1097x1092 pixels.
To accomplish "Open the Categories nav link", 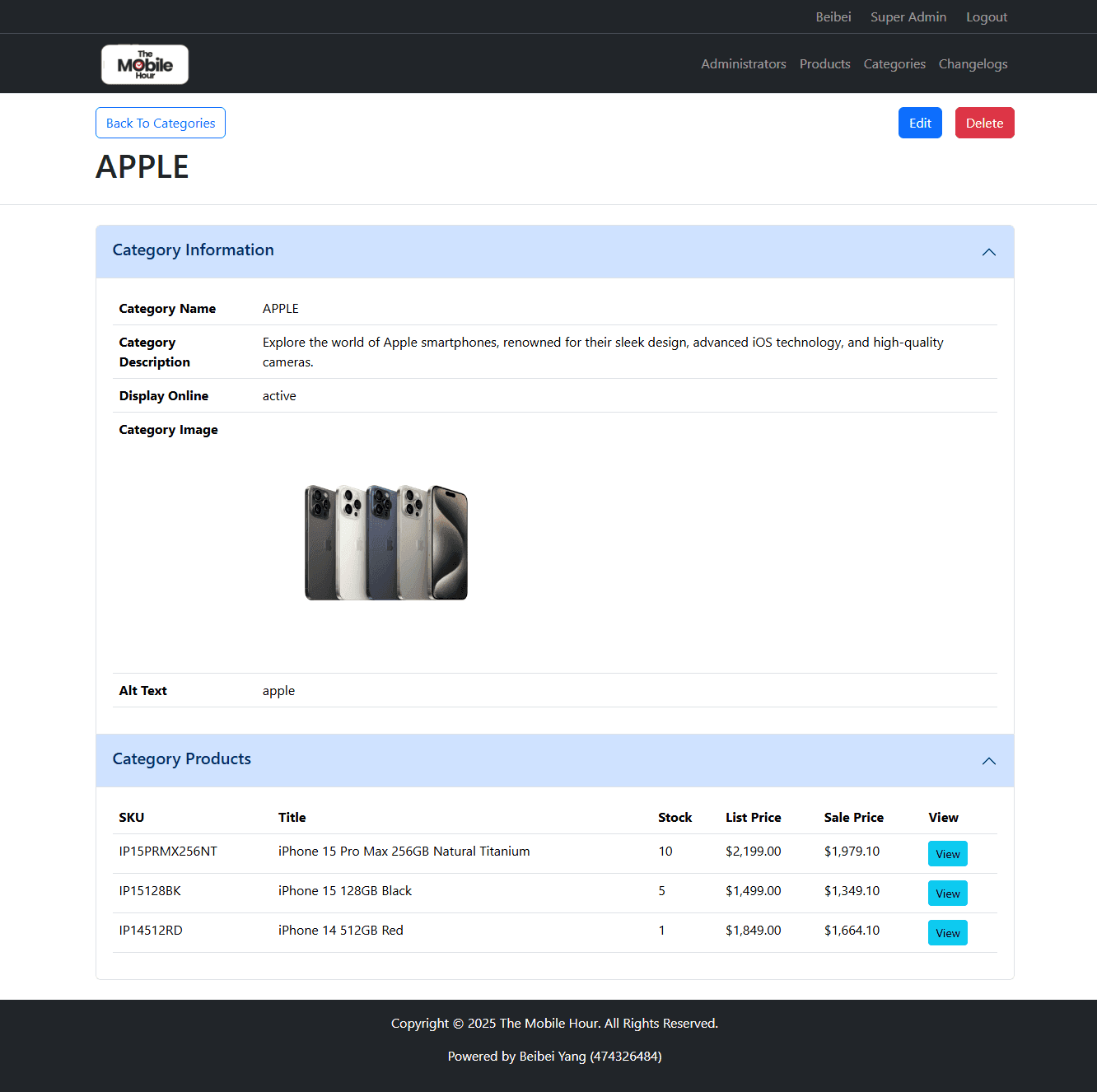I will coord(894,64).
